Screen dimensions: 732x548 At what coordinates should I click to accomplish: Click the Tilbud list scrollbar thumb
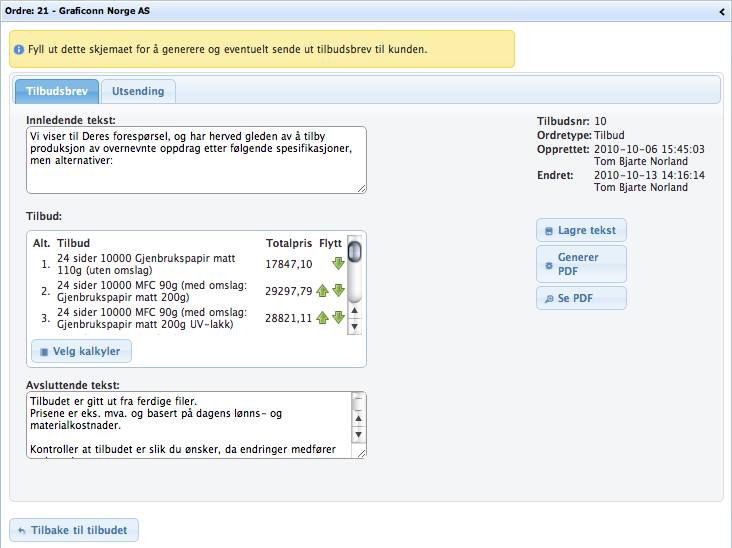click(x=354, y=250)
